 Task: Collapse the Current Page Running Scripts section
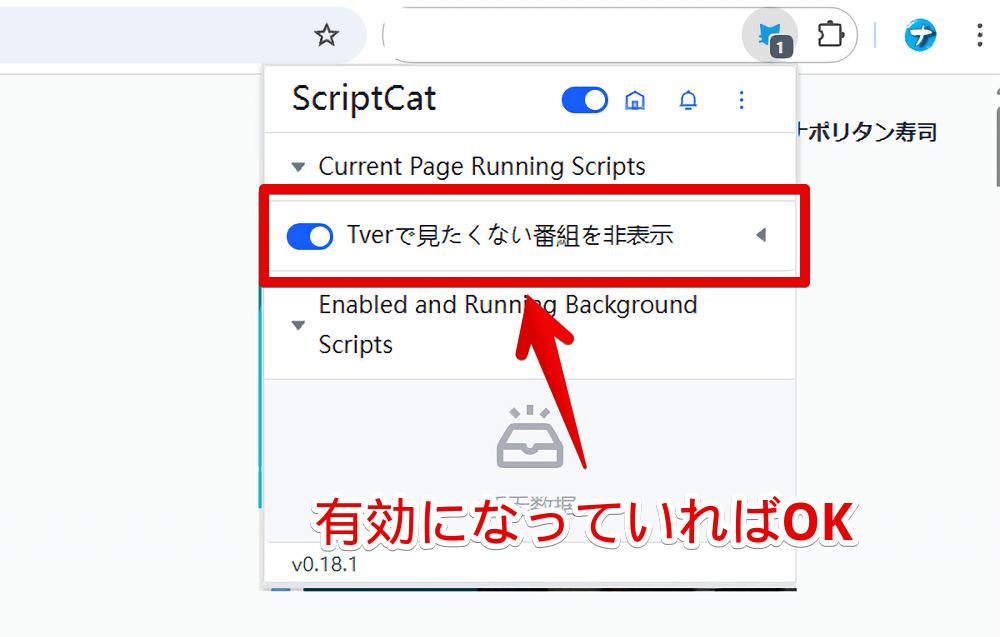coord(298,168)
